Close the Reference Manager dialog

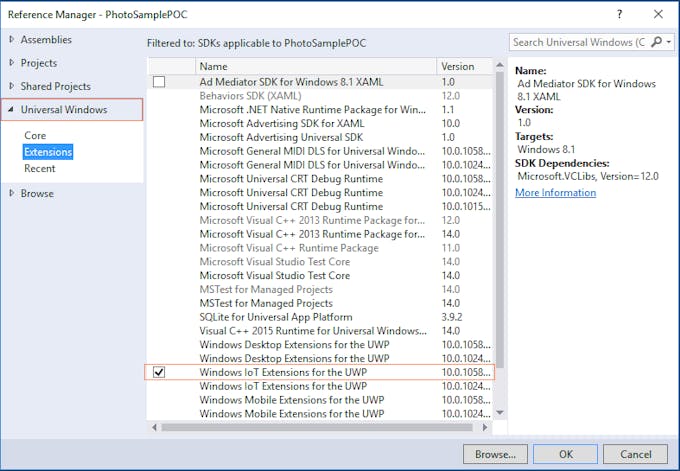pyautogui.click(x=658, y=14)
